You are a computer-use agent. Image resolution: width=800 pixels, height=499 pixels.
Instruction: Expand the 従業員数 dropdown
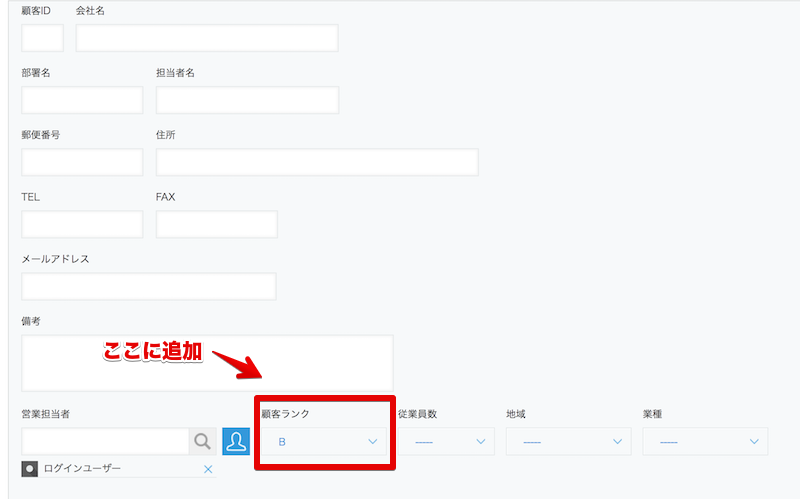coord(446,441)
